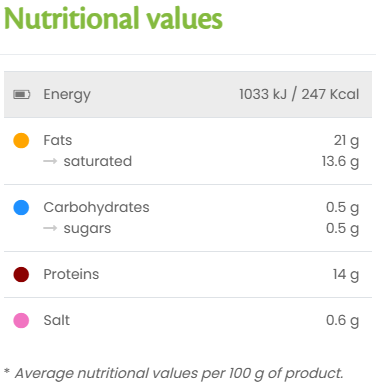This screenshot has width=376, height=386.
Task: Select the 1033 kJ / 247 Kcal value
Action: pyautogui.click(x=299, y=94)
